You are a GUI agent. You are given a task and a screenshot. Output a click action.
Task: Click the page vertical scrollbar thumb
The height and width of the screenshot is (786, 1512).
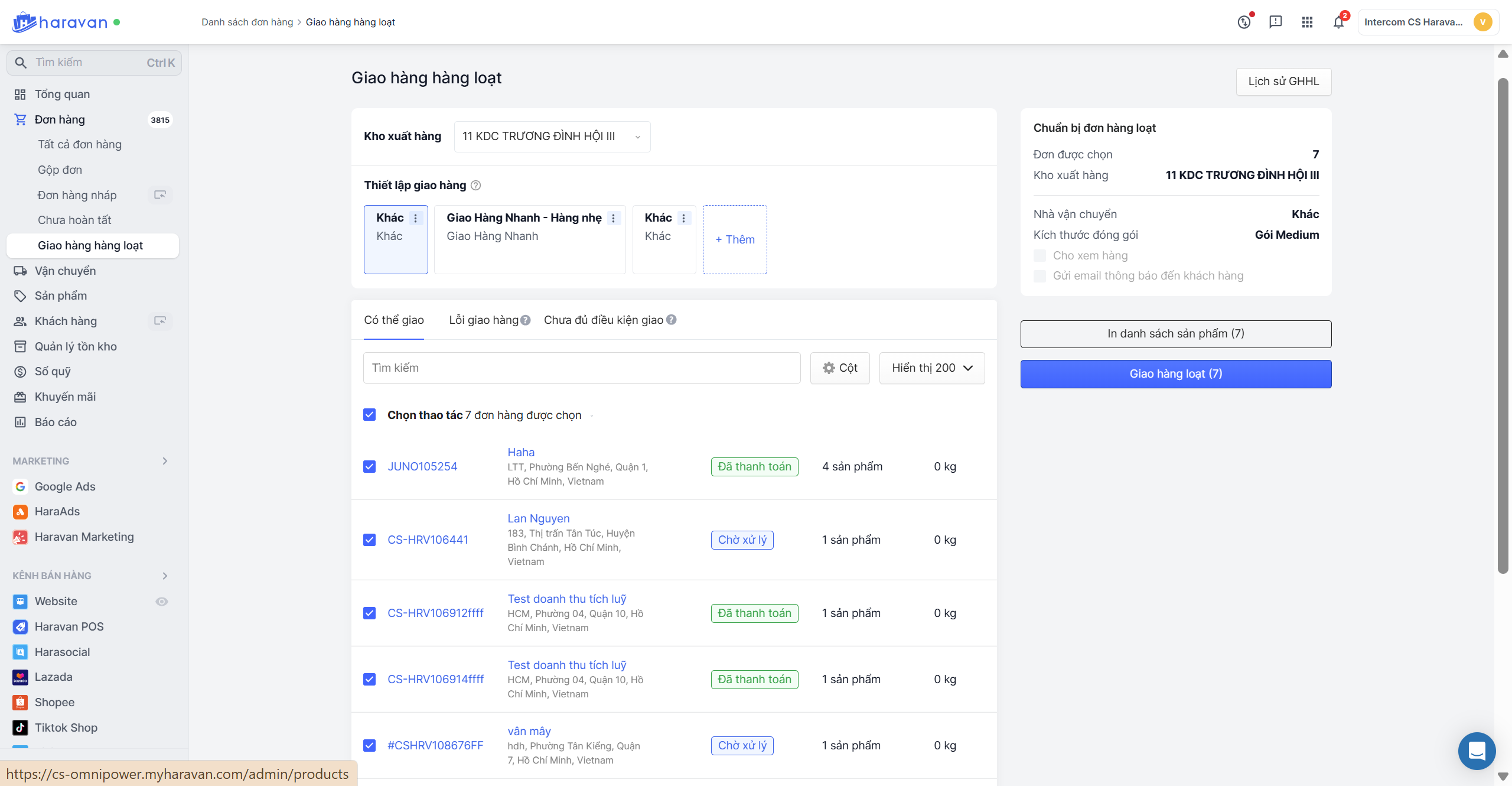point(1503,325)
